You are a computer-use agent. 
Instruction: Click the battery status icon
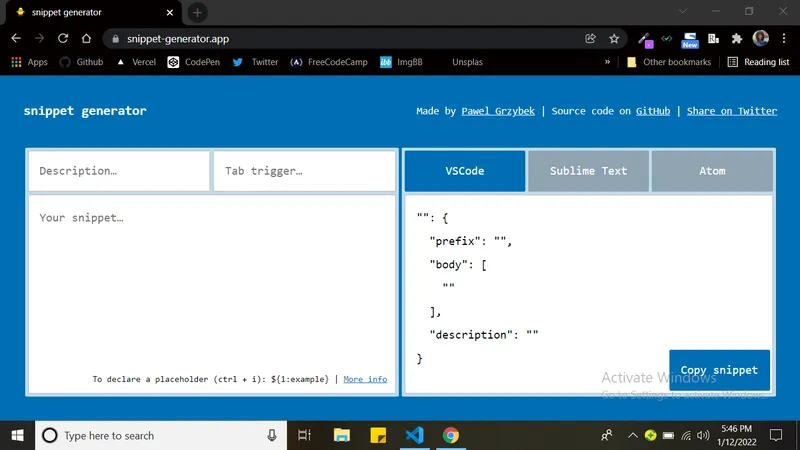tap(668, 435)
